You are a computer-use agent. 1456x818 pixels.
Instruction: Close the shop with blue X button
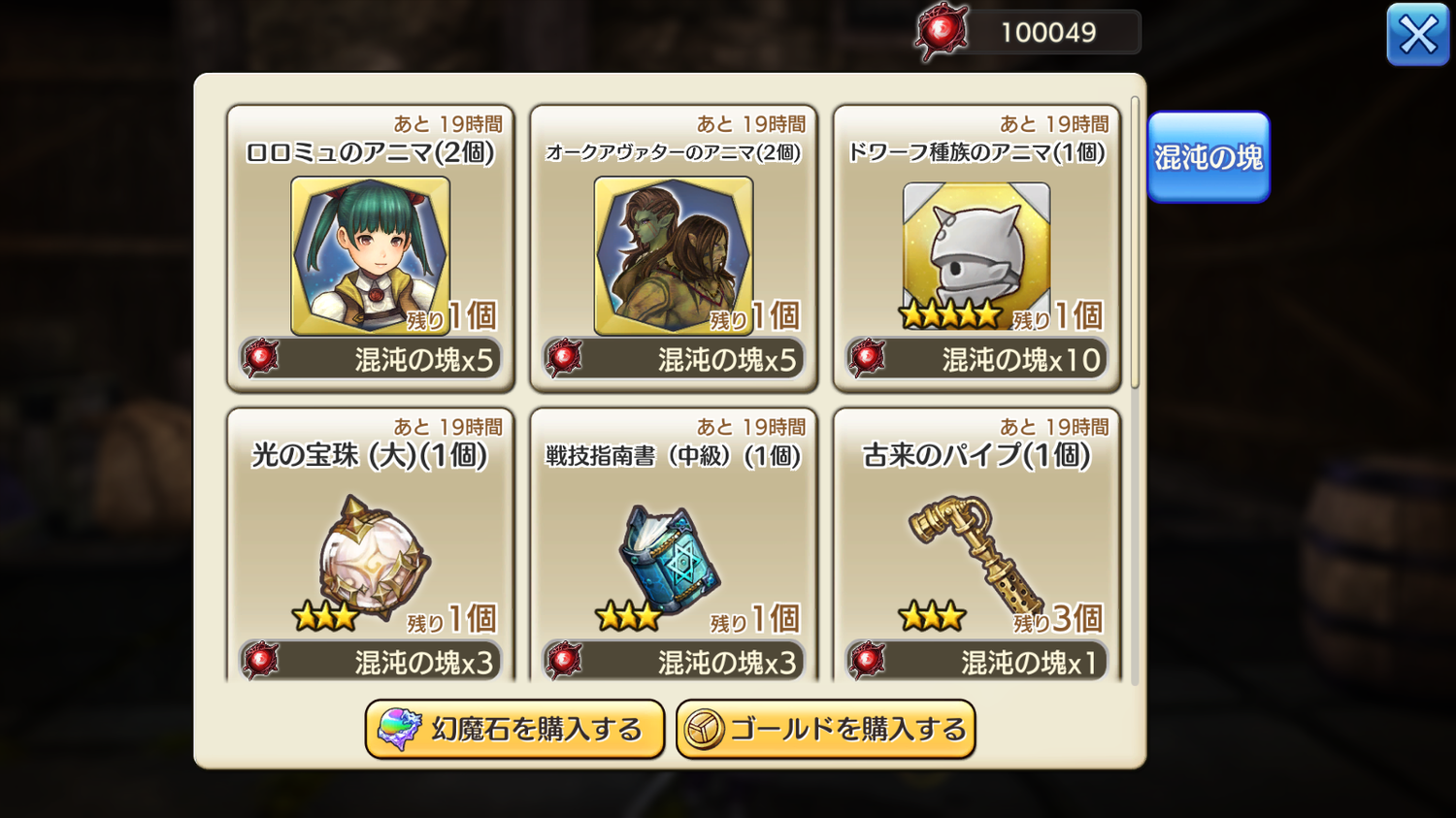[1418, 35]
